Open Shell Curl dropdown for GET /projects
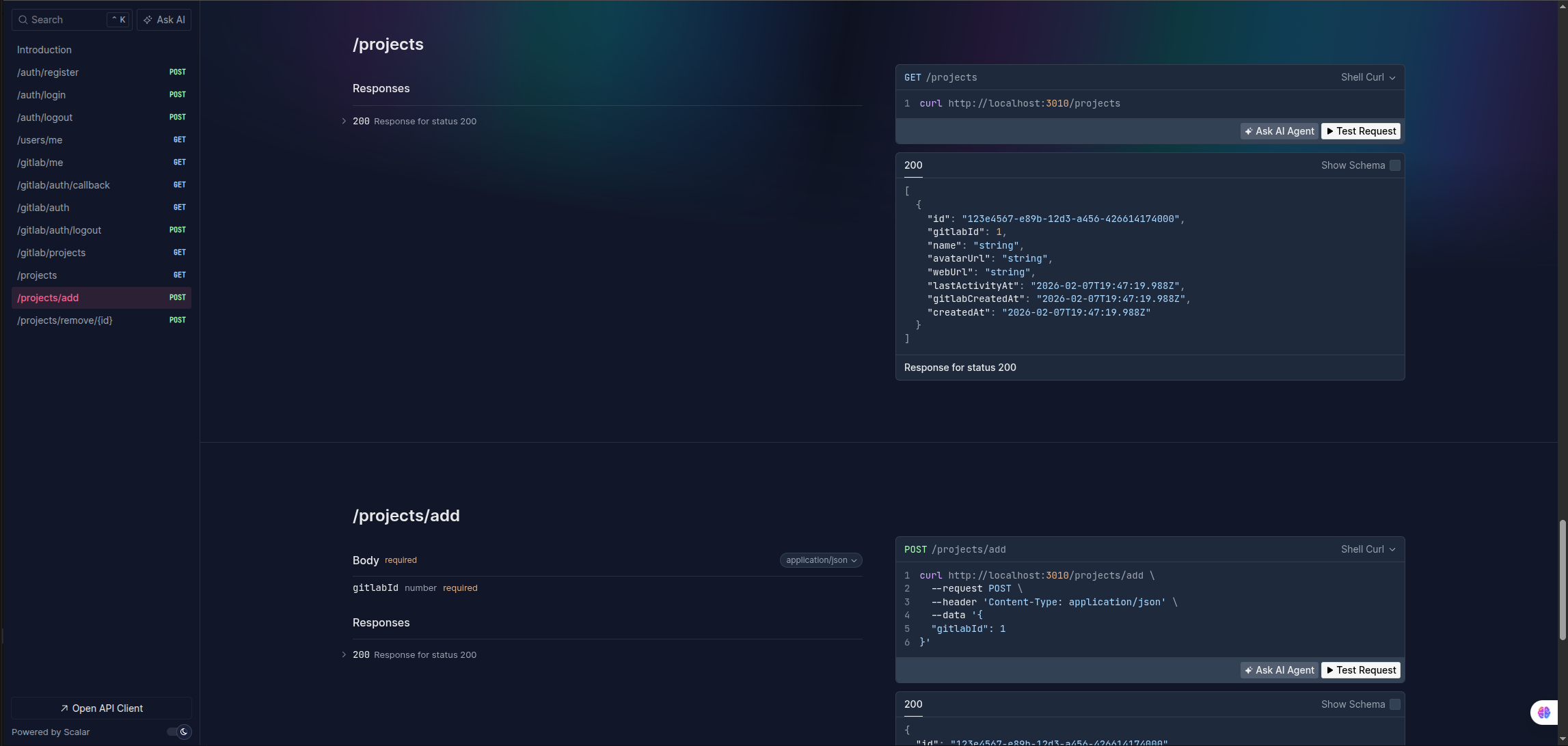 (x=1368, y=77)
